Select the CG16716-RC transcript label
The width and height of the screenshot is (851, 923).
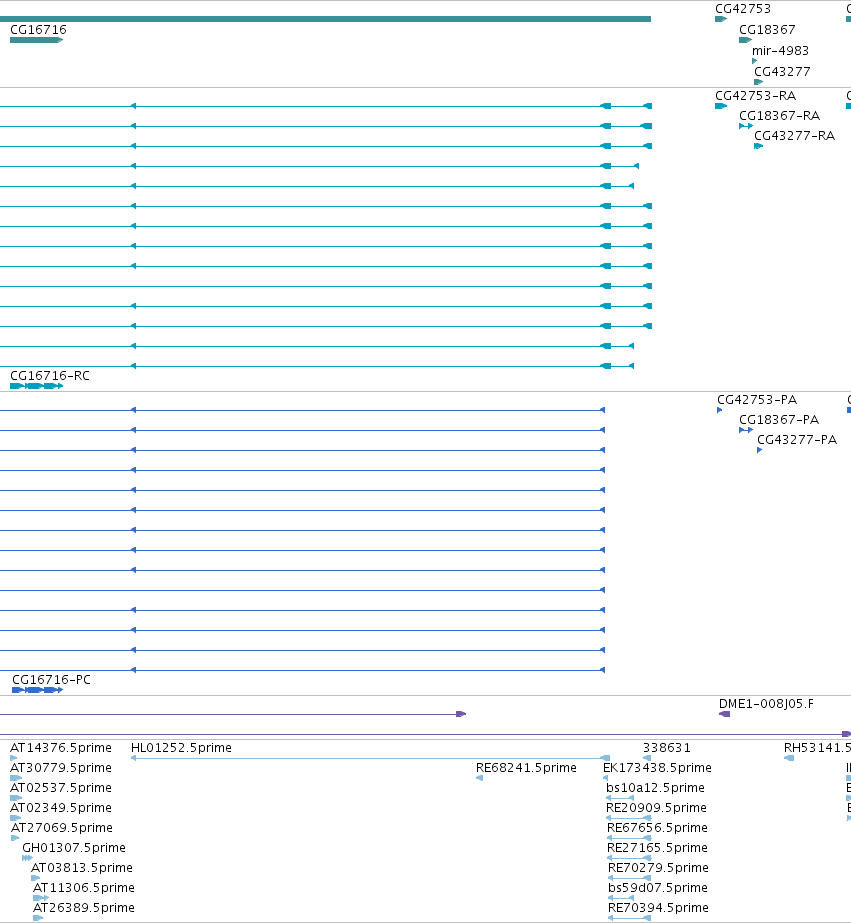pos(50,376)
